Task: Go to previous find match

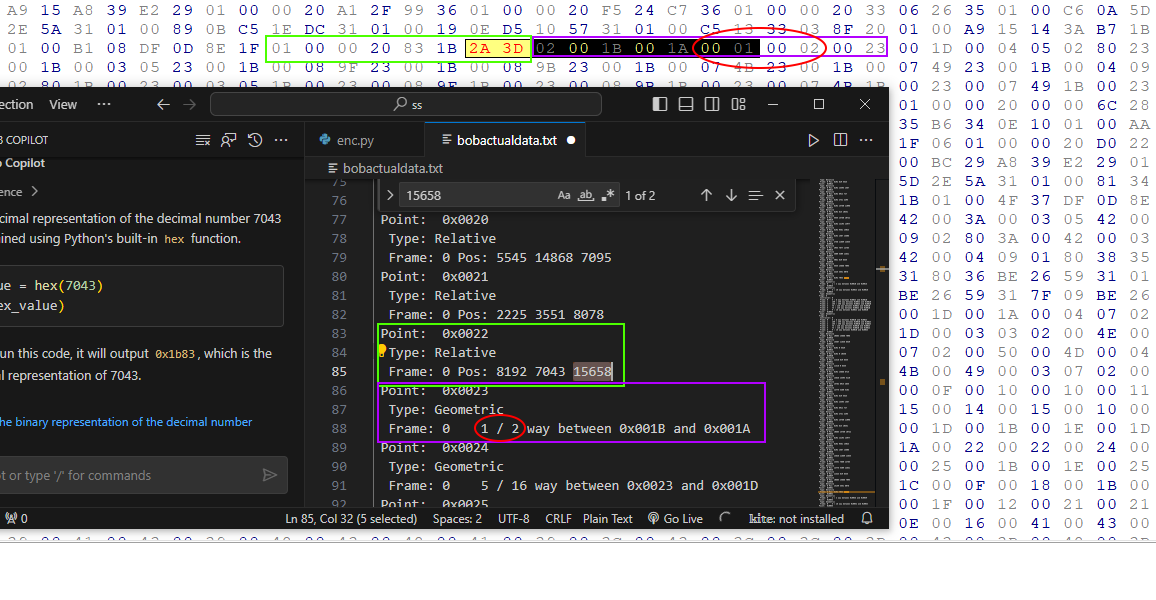Action: (706, 195)
